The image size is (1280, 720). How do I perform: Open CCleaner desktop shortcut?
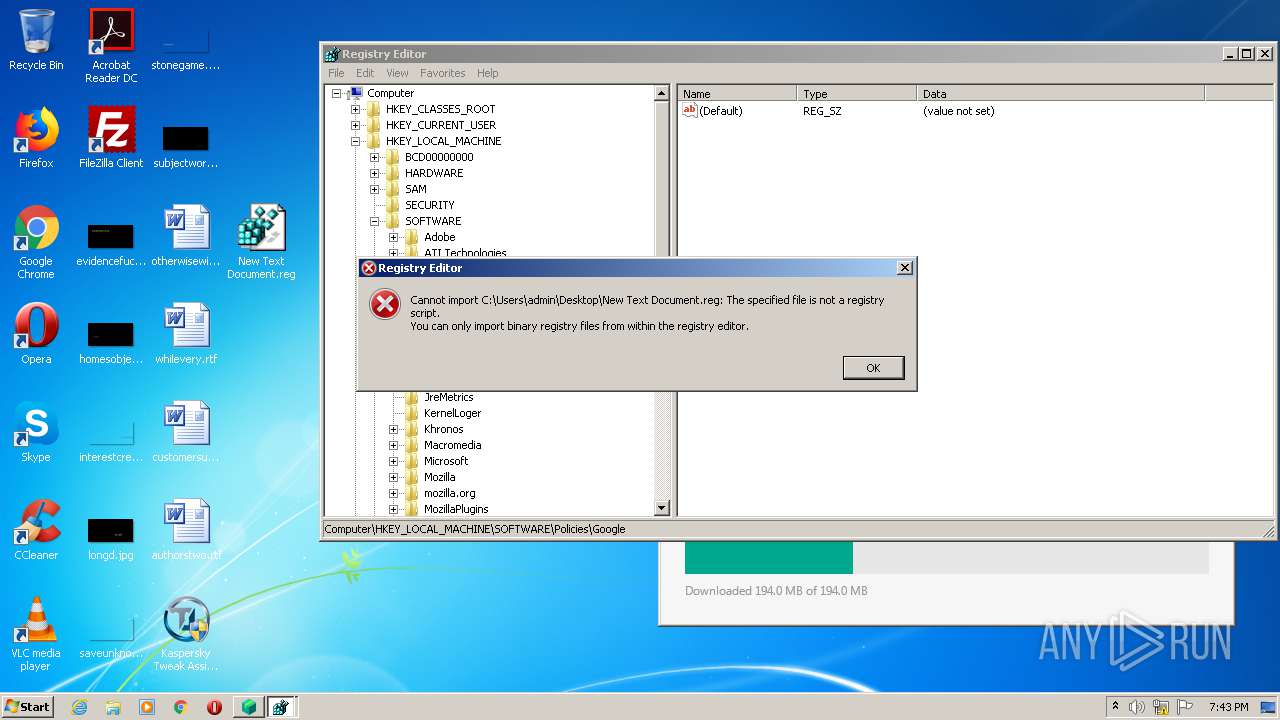[x=36, y=530]
